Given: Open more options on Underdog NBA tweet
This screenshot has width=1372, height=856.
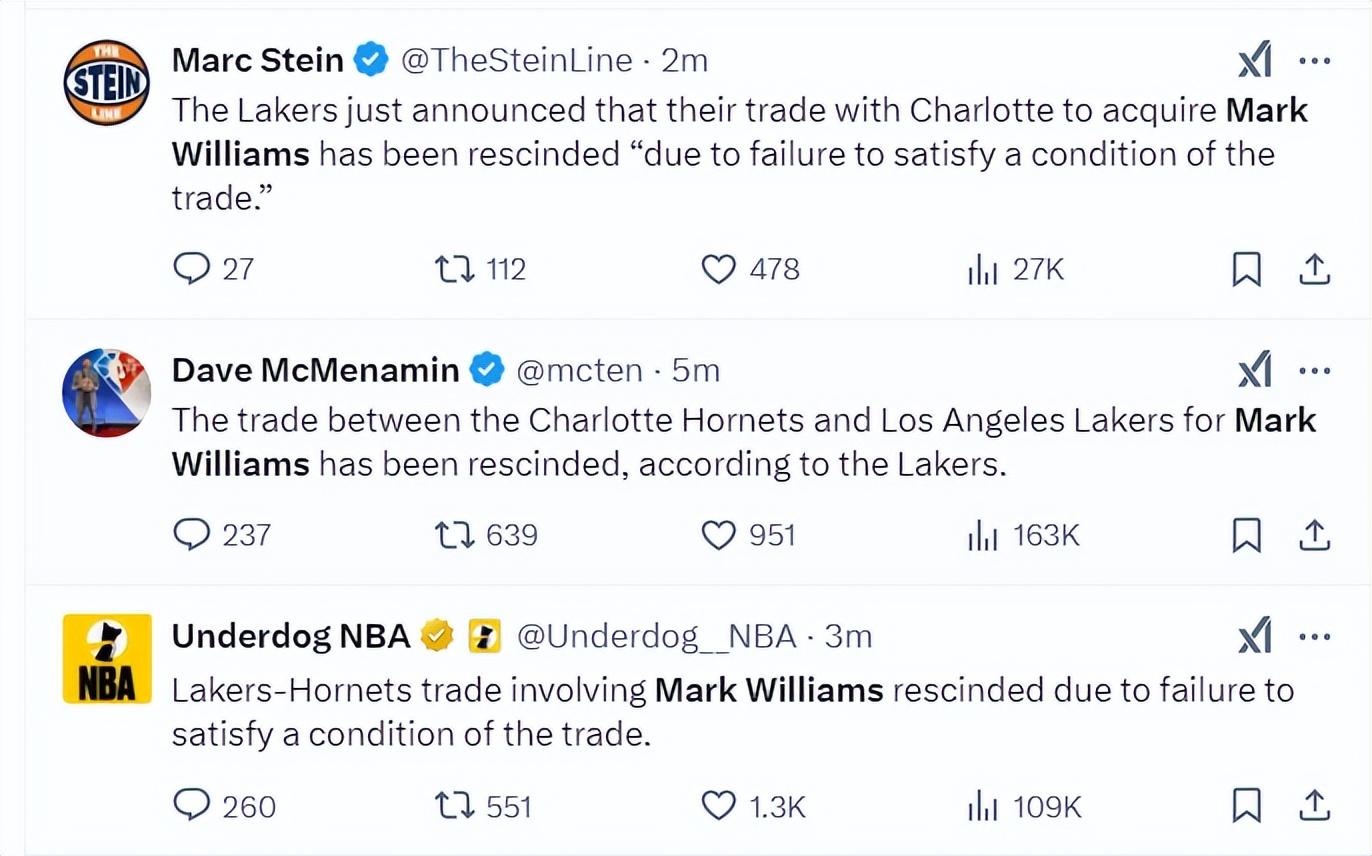Looking at the screenshot, I should 1314,637.
